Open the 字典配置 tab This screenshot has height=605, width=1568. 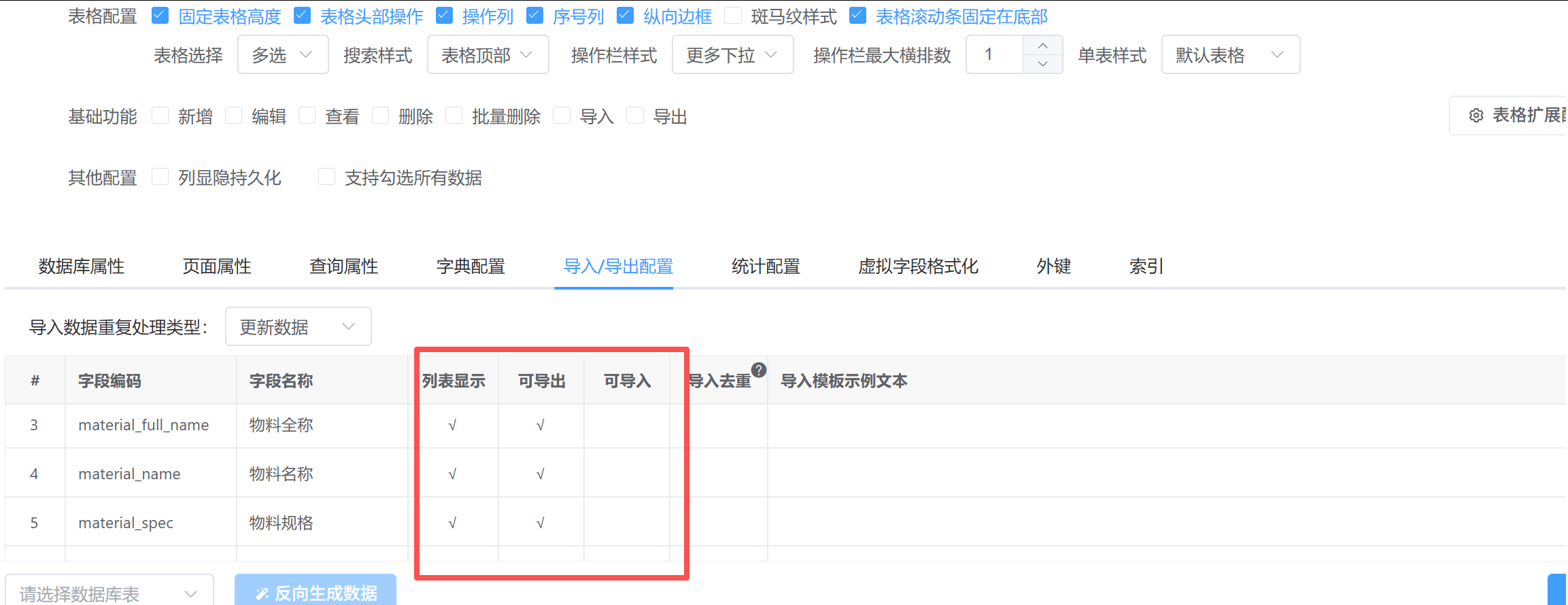471,266
